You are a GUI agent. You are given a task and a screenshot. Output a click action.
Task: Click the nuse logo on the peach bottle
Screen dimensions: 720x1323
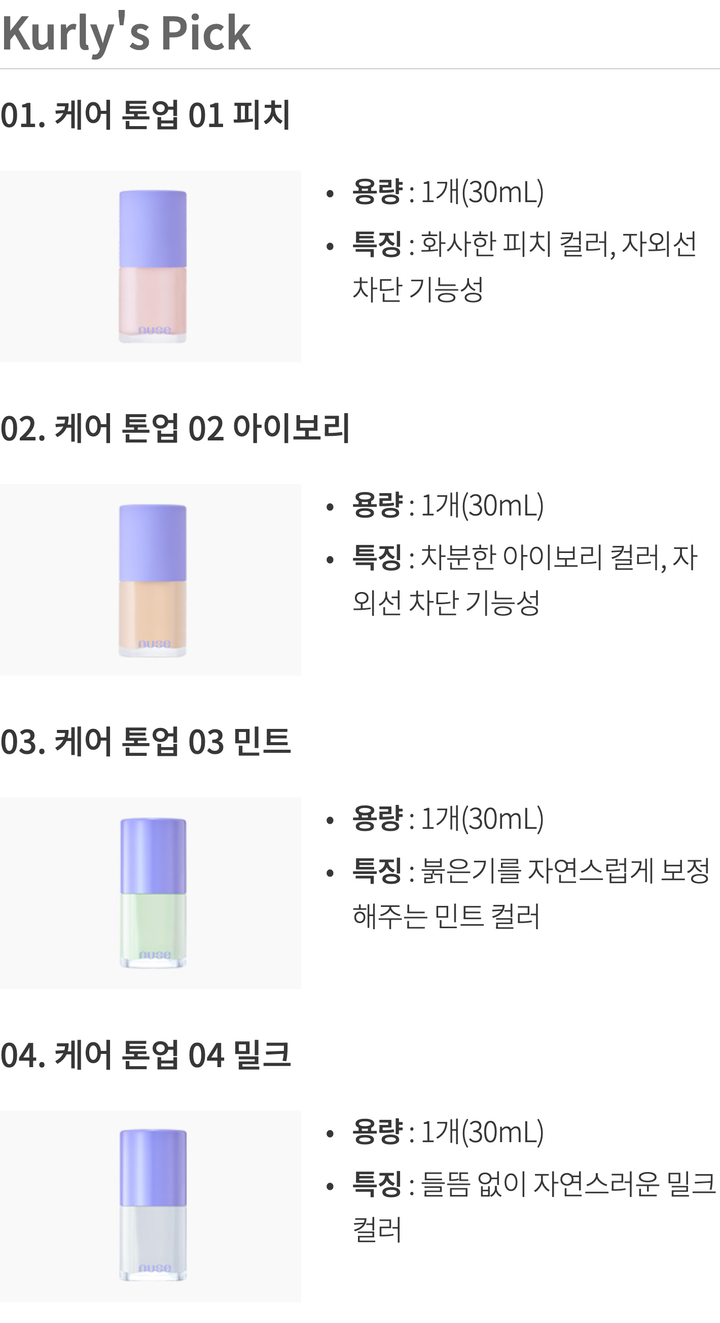[154, 331]
